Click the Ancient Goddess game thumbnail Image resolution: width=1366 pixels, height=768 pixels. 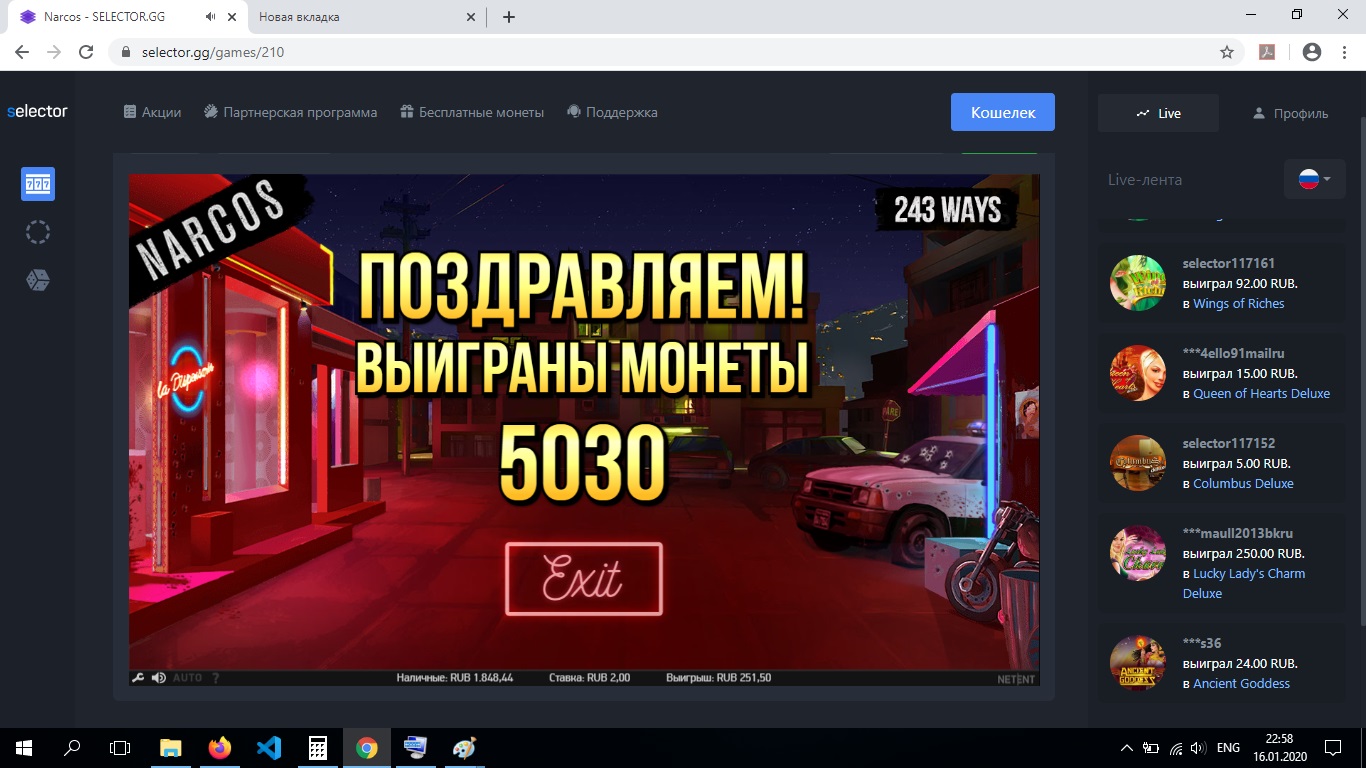[1138, 663]
